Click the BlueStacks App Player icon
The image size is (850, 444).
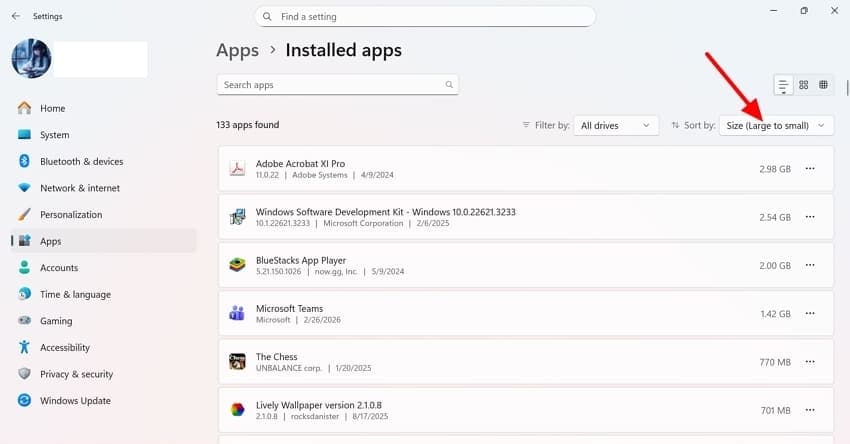pyautogui.click(x=237, y=265)
